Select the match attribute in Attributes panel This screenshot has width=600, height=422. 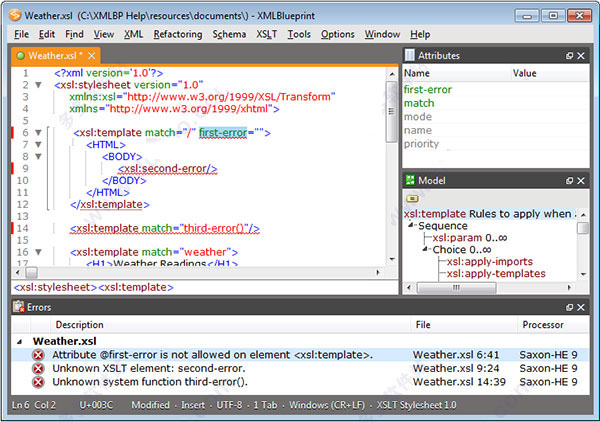pos(419,103)
